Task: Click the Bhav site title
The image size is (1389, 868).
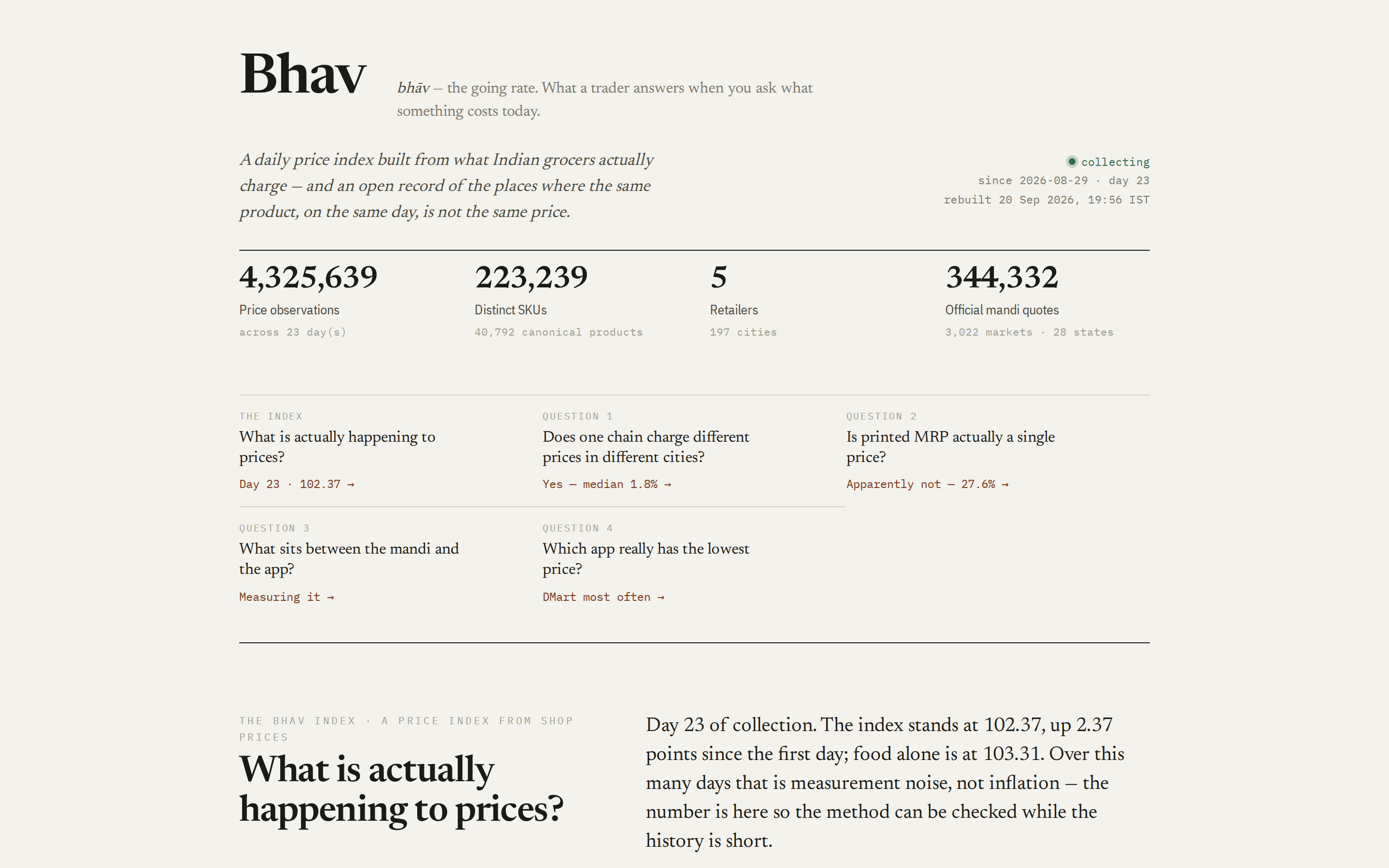Action: (x=302, y=75)
